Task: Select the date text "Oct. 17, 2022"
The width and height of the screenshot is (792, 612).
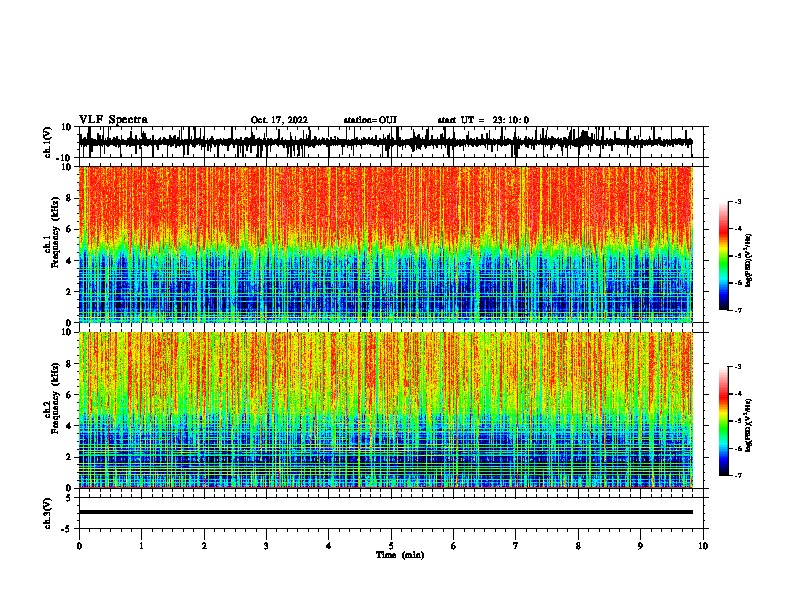Action: [x=279, y=120]
